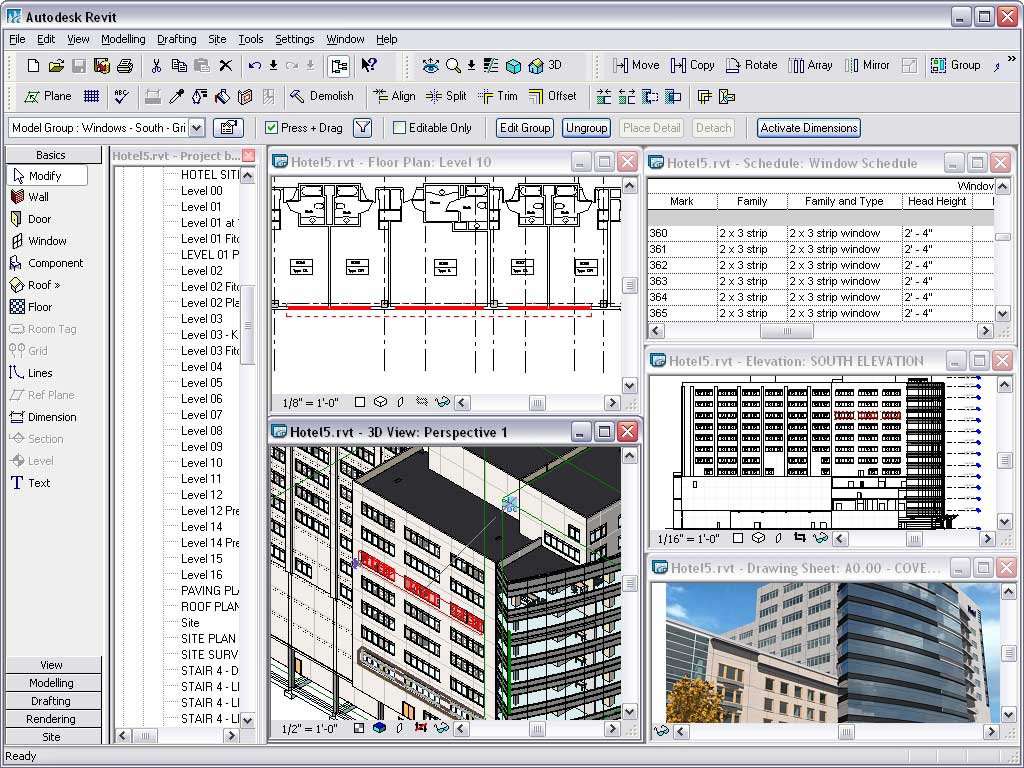The width and height of the screenshot is (1024, 768).
Task: Undo the last action
Action: coord(255,65)
